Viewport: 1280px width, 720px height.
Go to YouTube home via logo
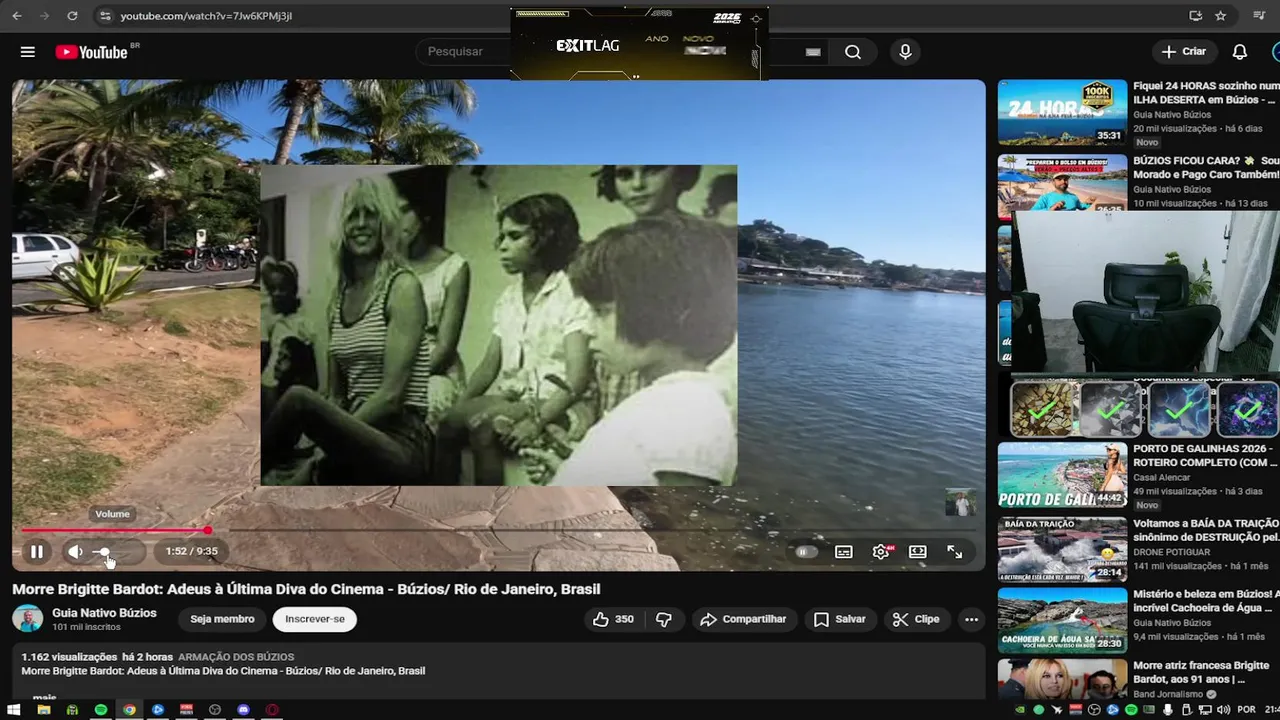tap(91, 52)
